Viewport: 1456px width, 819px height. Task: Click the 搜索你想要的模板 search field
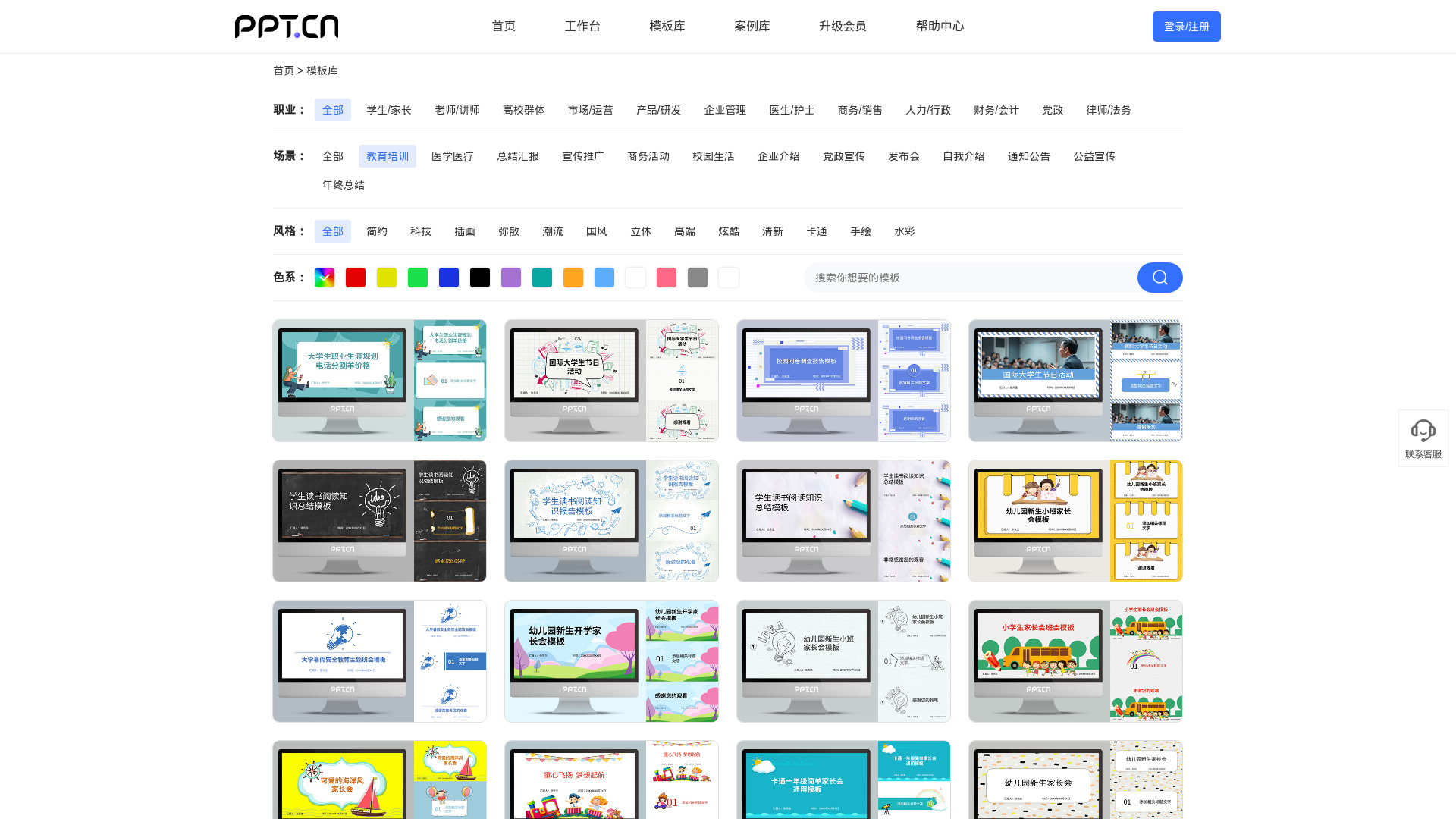pyautogui.click(x=971, y=278)
